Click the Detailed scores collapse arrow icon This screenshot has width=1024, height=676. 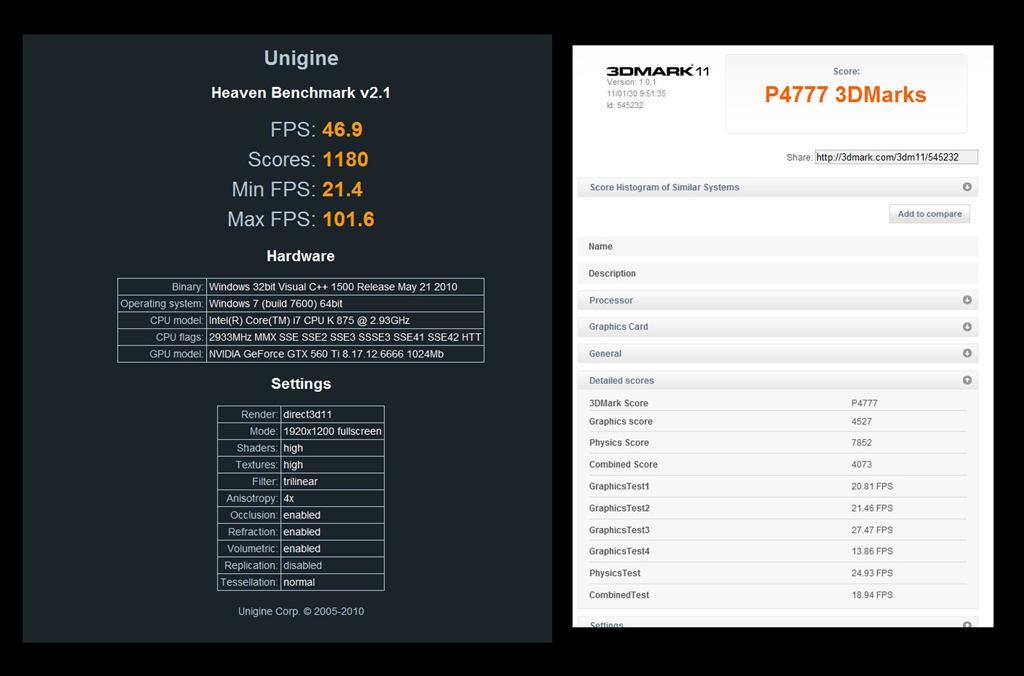(967, 380)
